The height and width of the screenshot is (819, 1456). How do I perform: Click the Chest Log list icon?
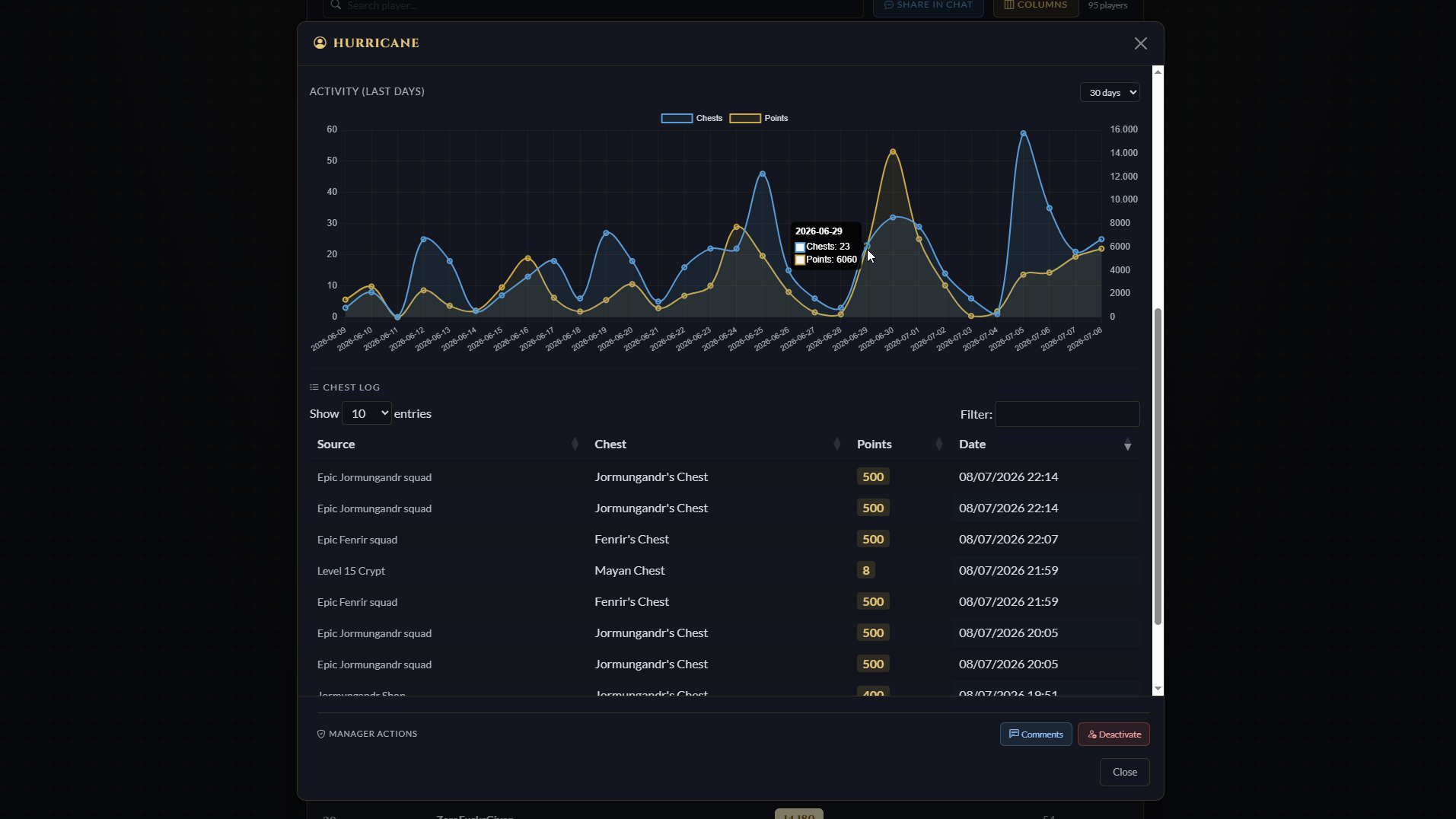coord(314,387)
